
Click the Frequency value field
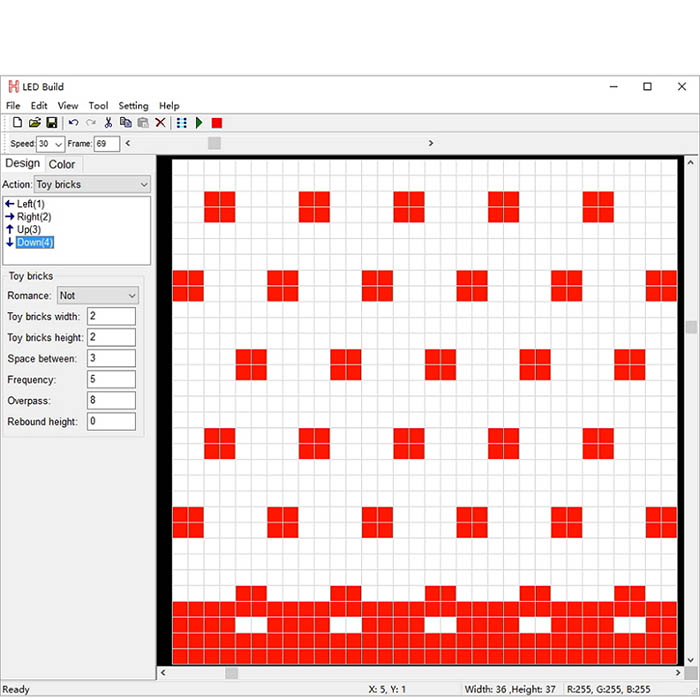click(111, 379)
